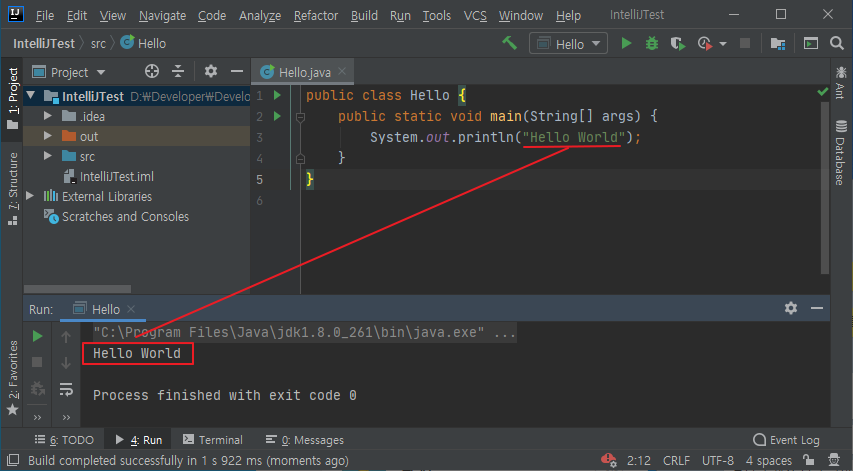Click 4 spaces indent setting
Image resolution: width=853 pixels, height=471 pixels.
[769, 461]
